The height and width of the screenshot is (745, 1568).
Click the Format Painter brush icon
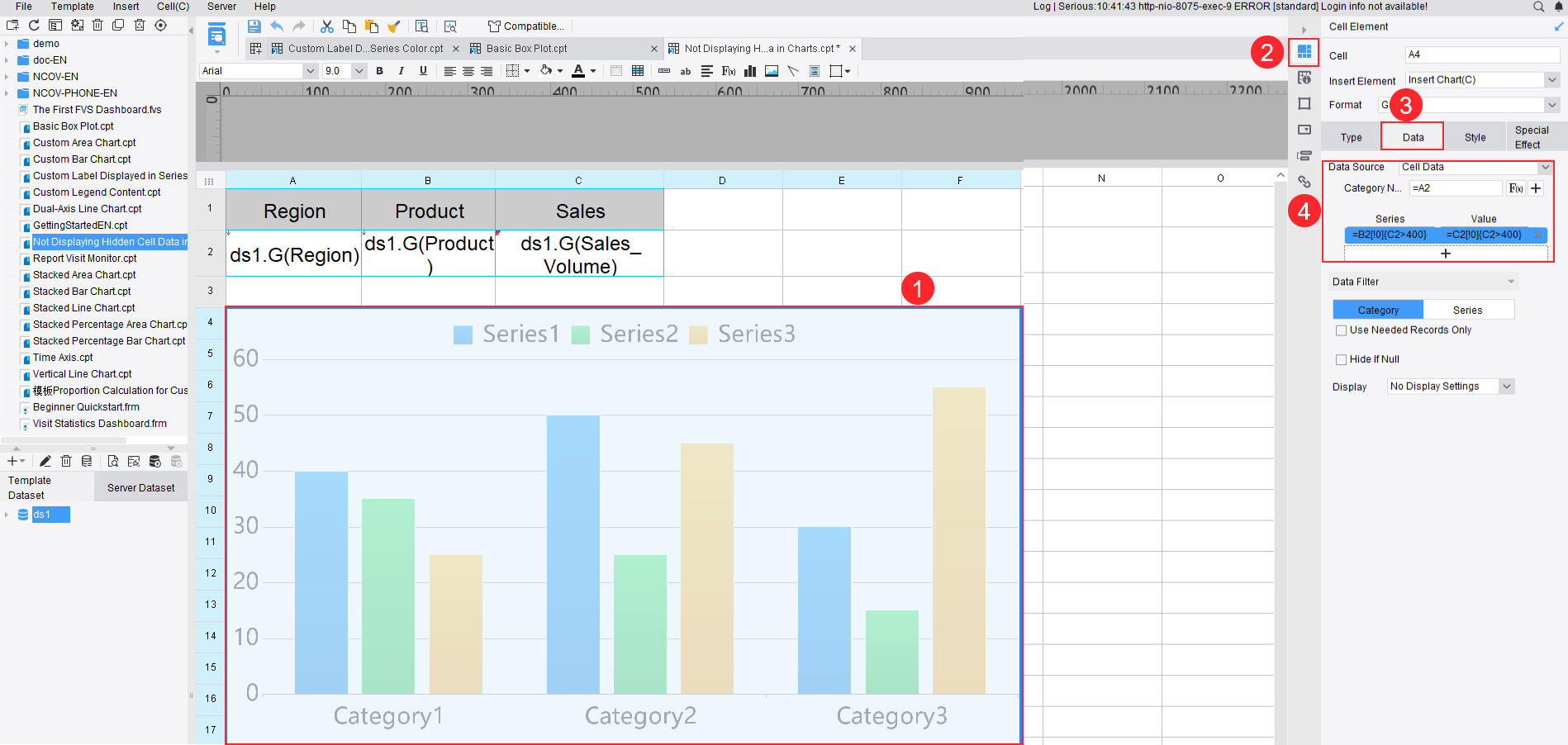click(x=394, y=26)
